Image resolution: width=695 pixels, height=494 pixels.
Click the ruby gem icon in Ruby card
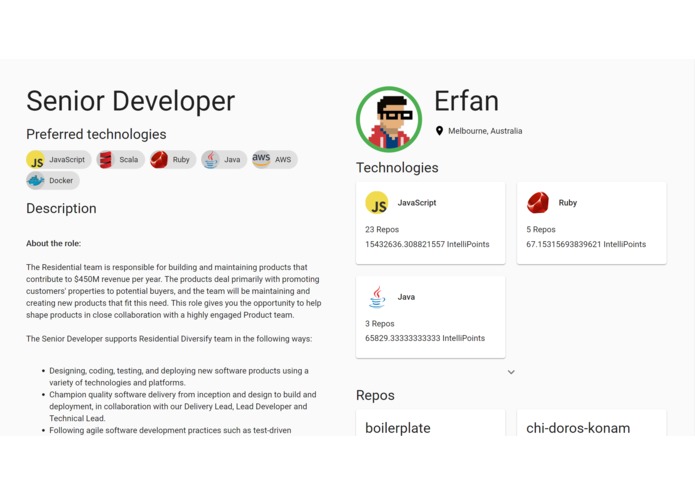(x=538, y=203)
